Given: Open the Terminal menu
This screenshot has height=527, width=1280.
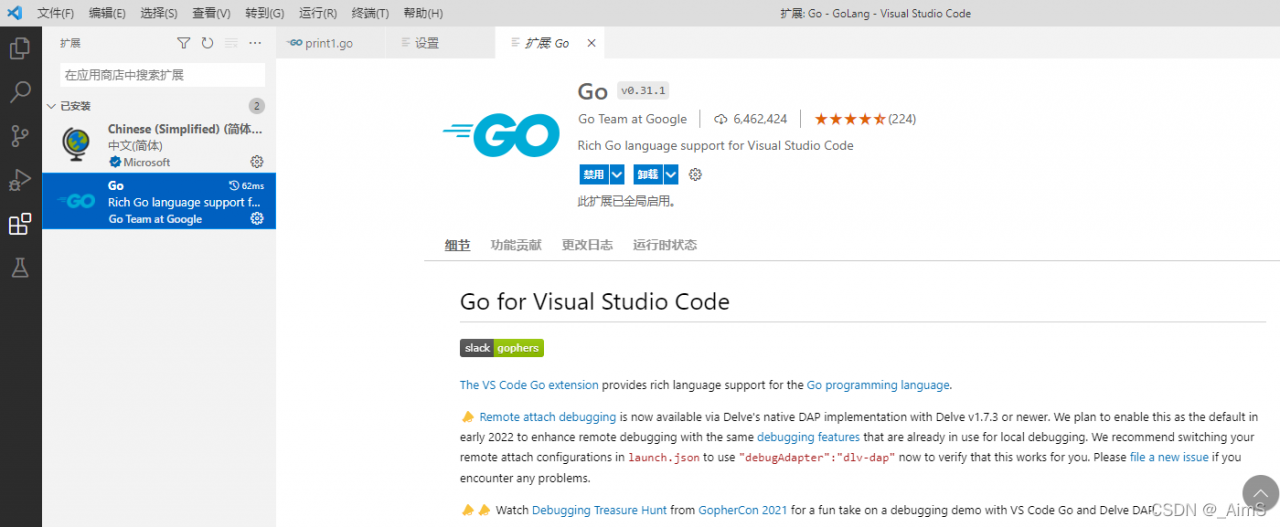Looking at the screenshot, I should click(x=370, y=13).
